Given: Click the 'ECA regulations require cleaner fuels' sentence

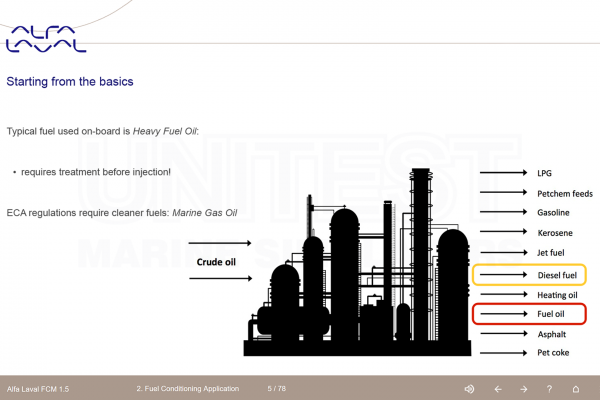Looking at the screenshot, I should coord(122,213).
